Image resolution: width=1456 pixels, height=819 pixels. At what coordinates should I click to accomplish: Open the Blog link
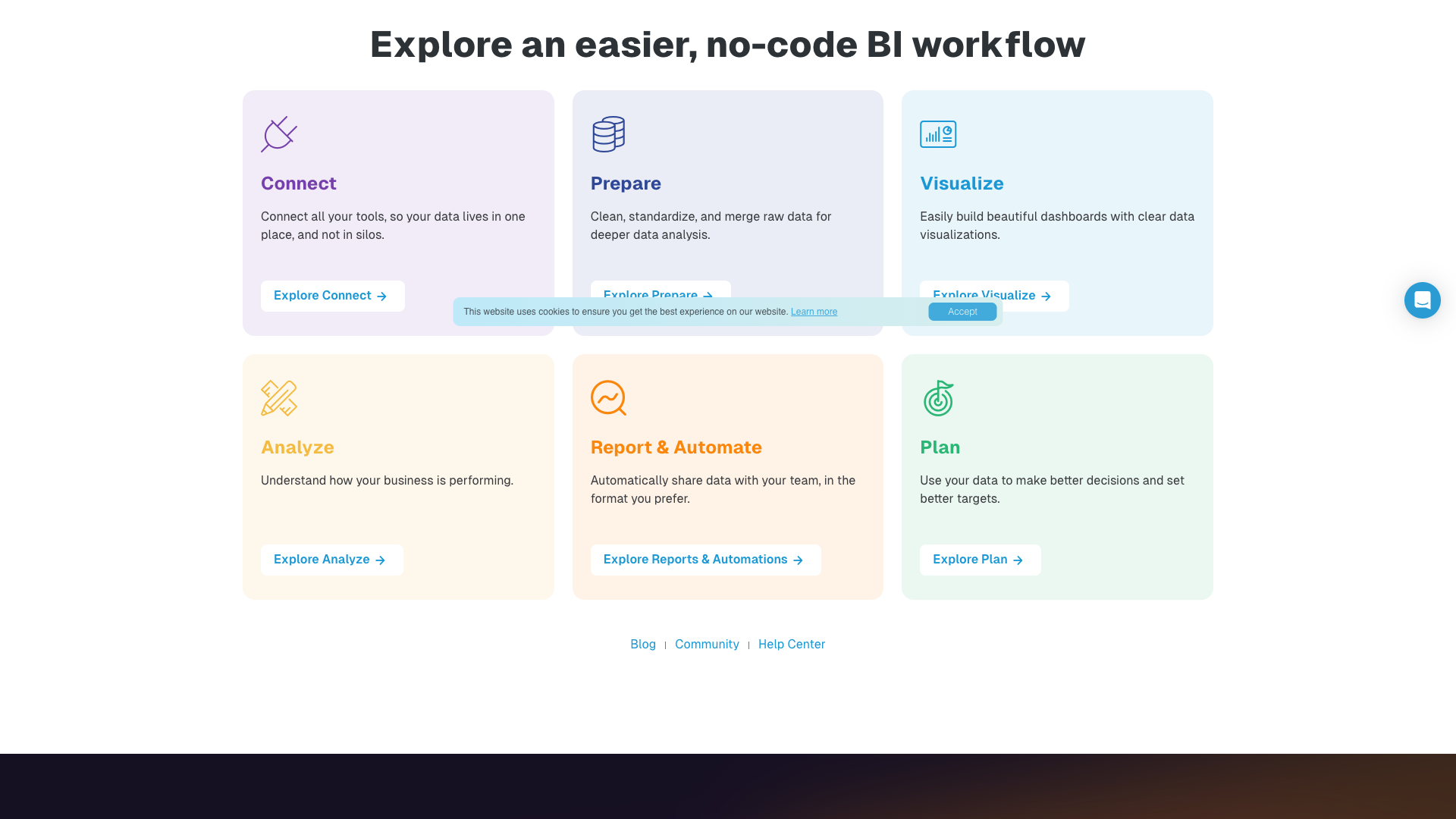pos(643,644)
